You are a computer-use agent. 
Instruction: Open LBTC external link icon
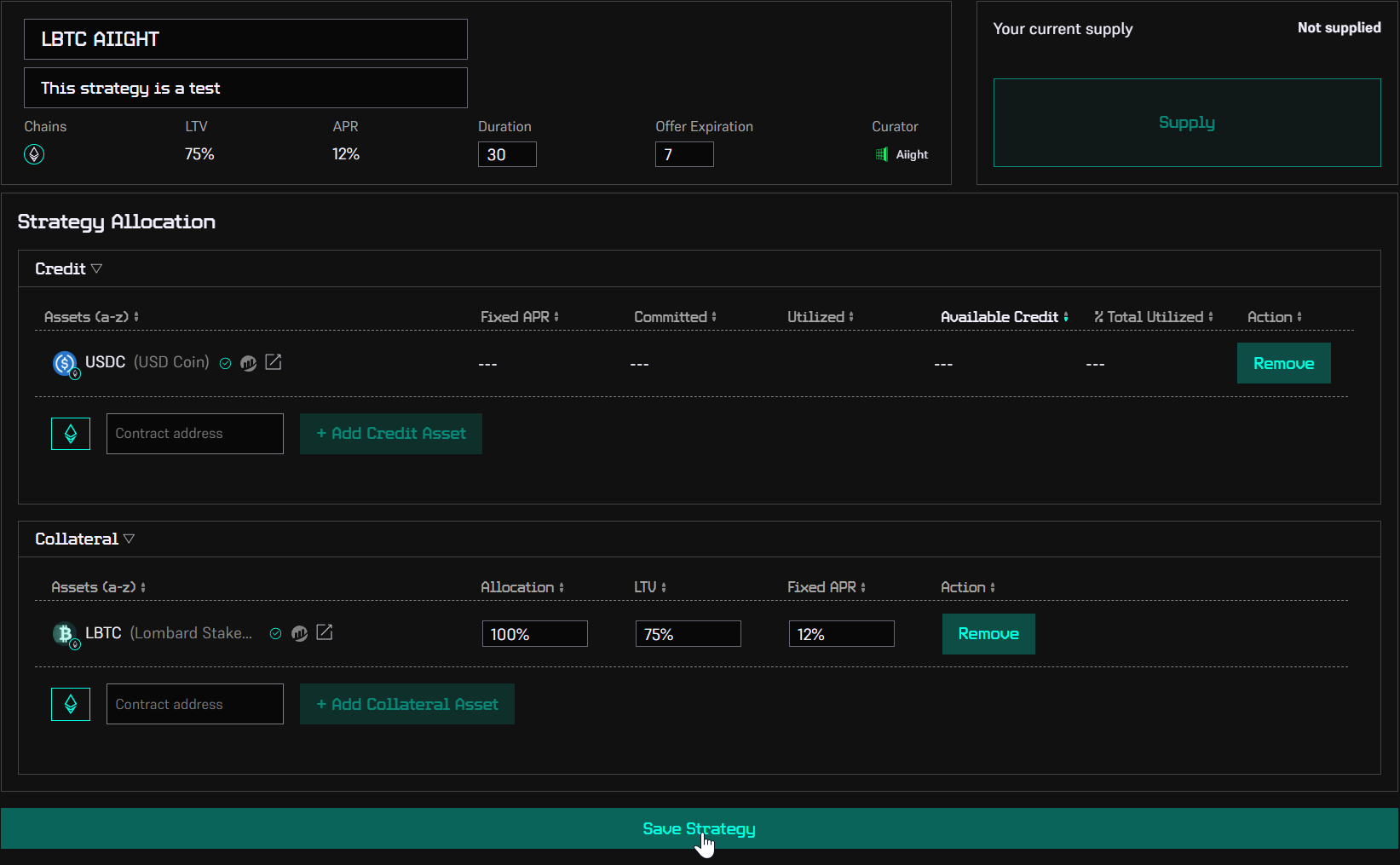click(325, 632)
